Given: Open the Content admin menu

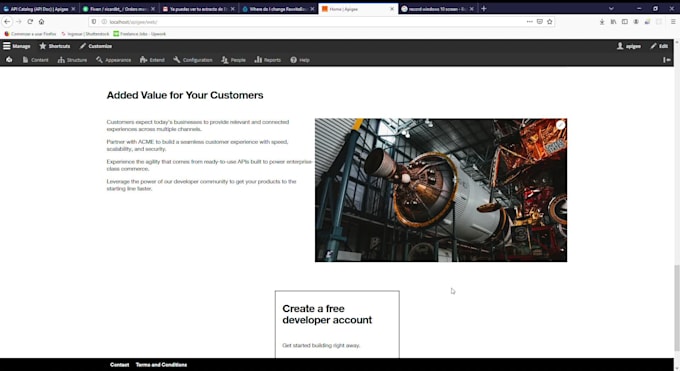Looking at the screenshot, I should click(35, 60).
